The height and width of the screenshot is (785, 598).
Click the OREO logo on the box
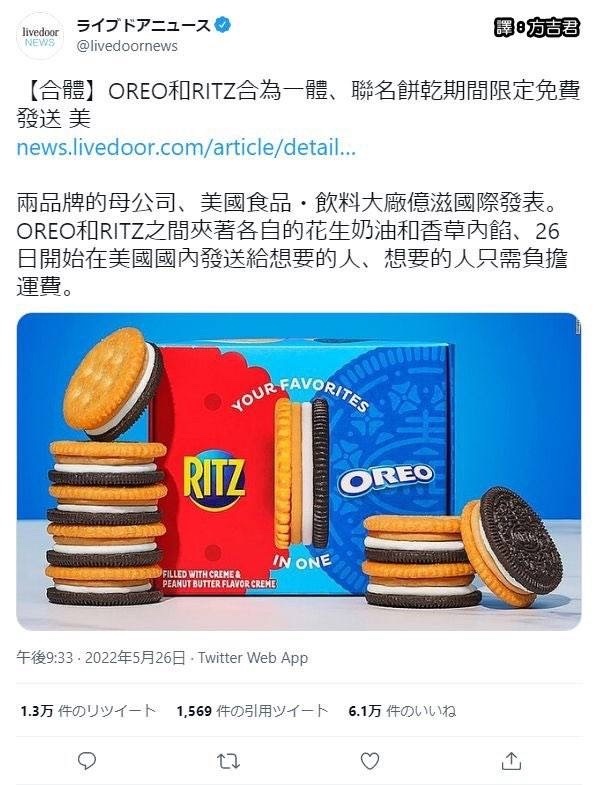pos(386,477)
